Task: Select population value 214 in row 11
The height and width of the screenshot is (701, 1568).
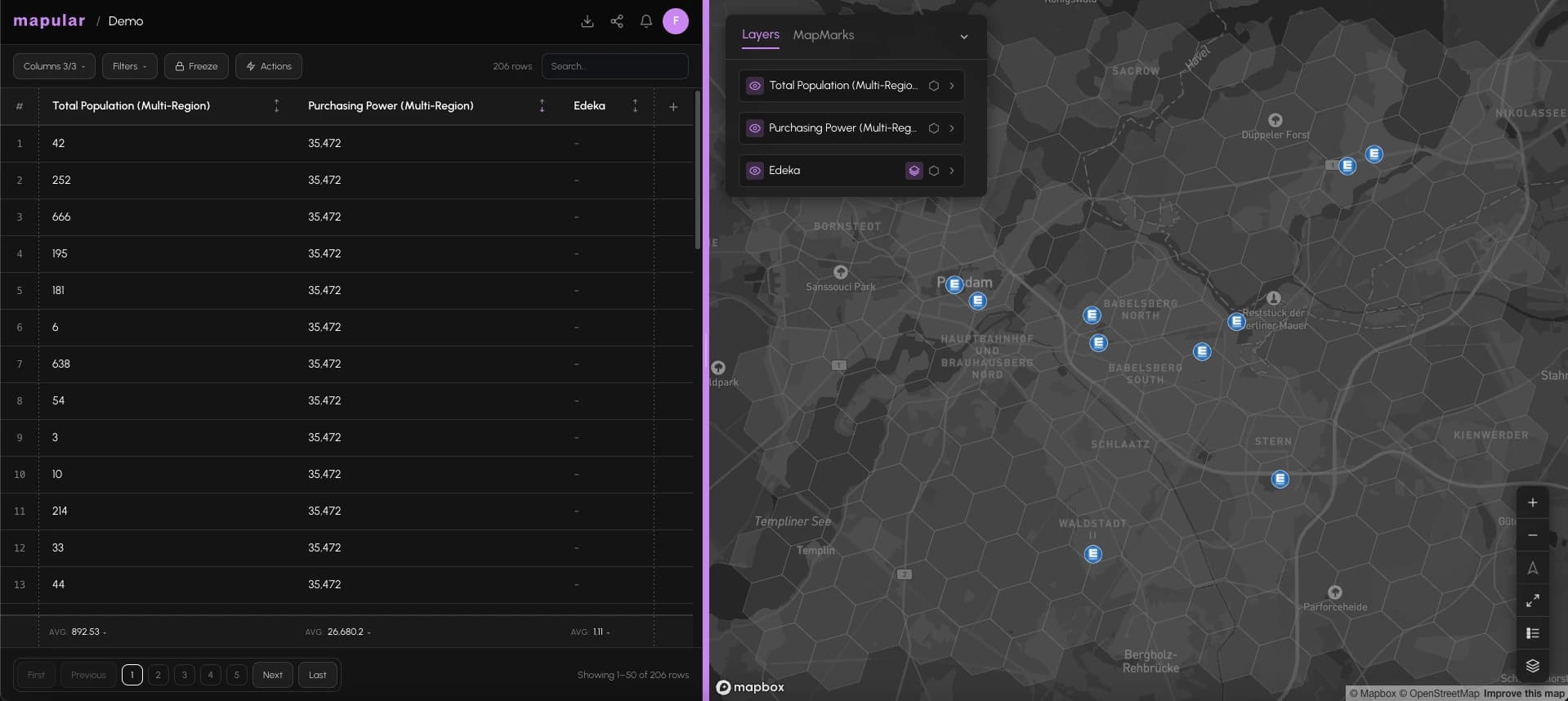Action: tap(60, 511)
